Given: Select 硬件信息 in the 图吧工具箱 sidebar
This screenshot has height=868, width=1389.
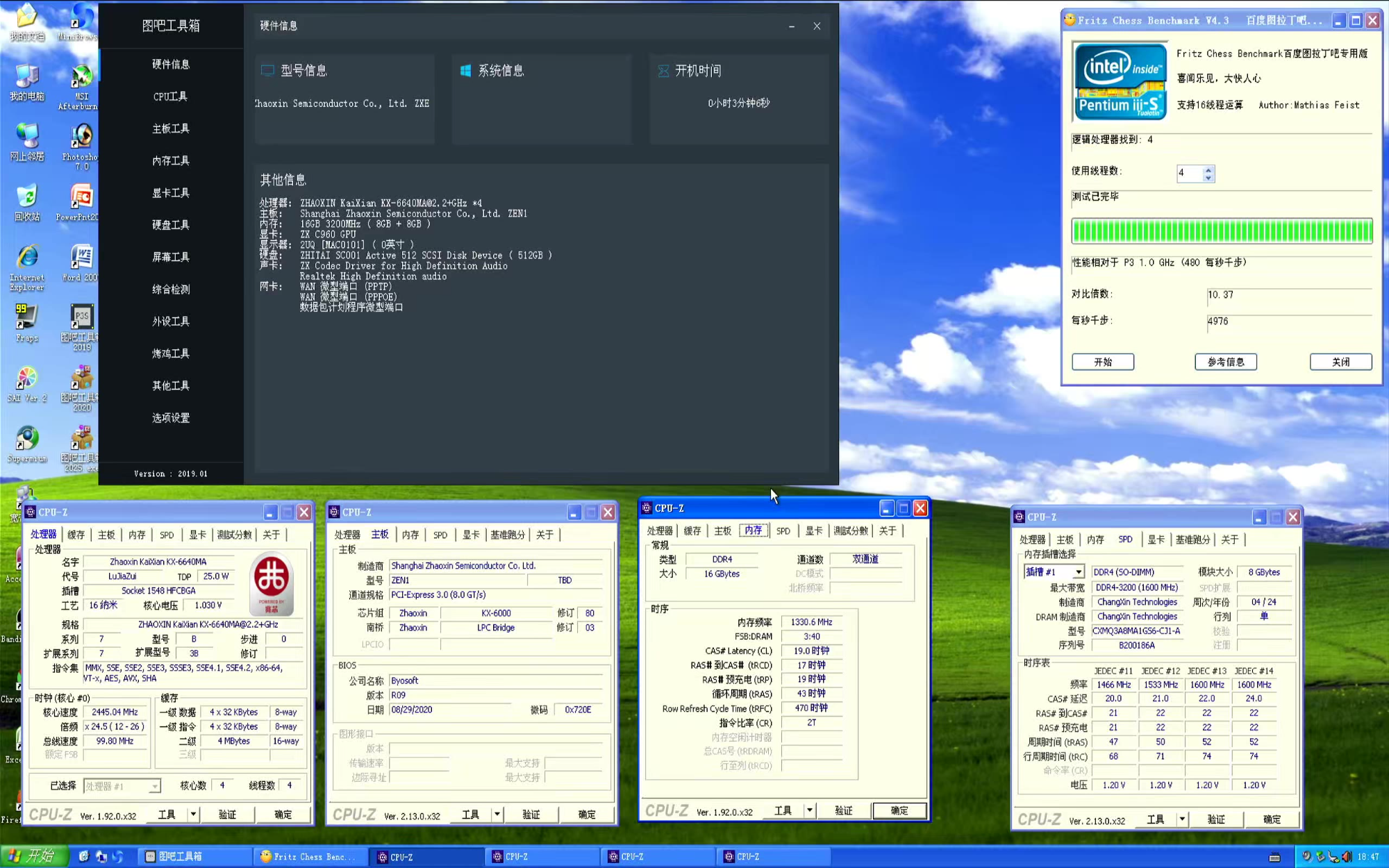Looking at the screenshot, I should pos(171,64).
